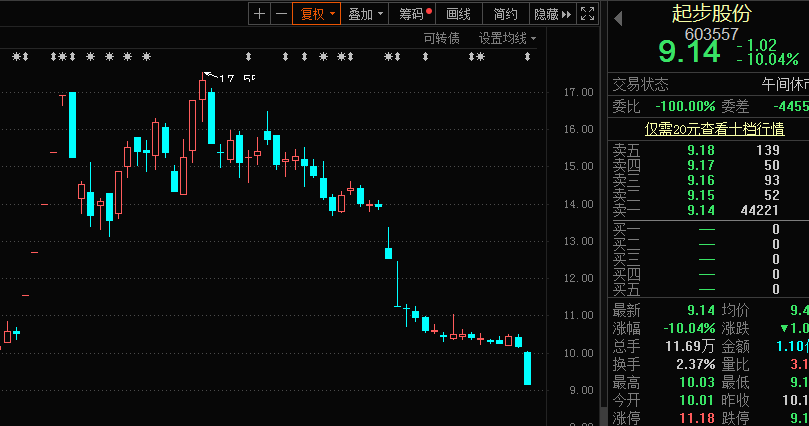Screen dimensions: 809x426
Task: Open 设置均线 dropdown
Action: [507, 38]
